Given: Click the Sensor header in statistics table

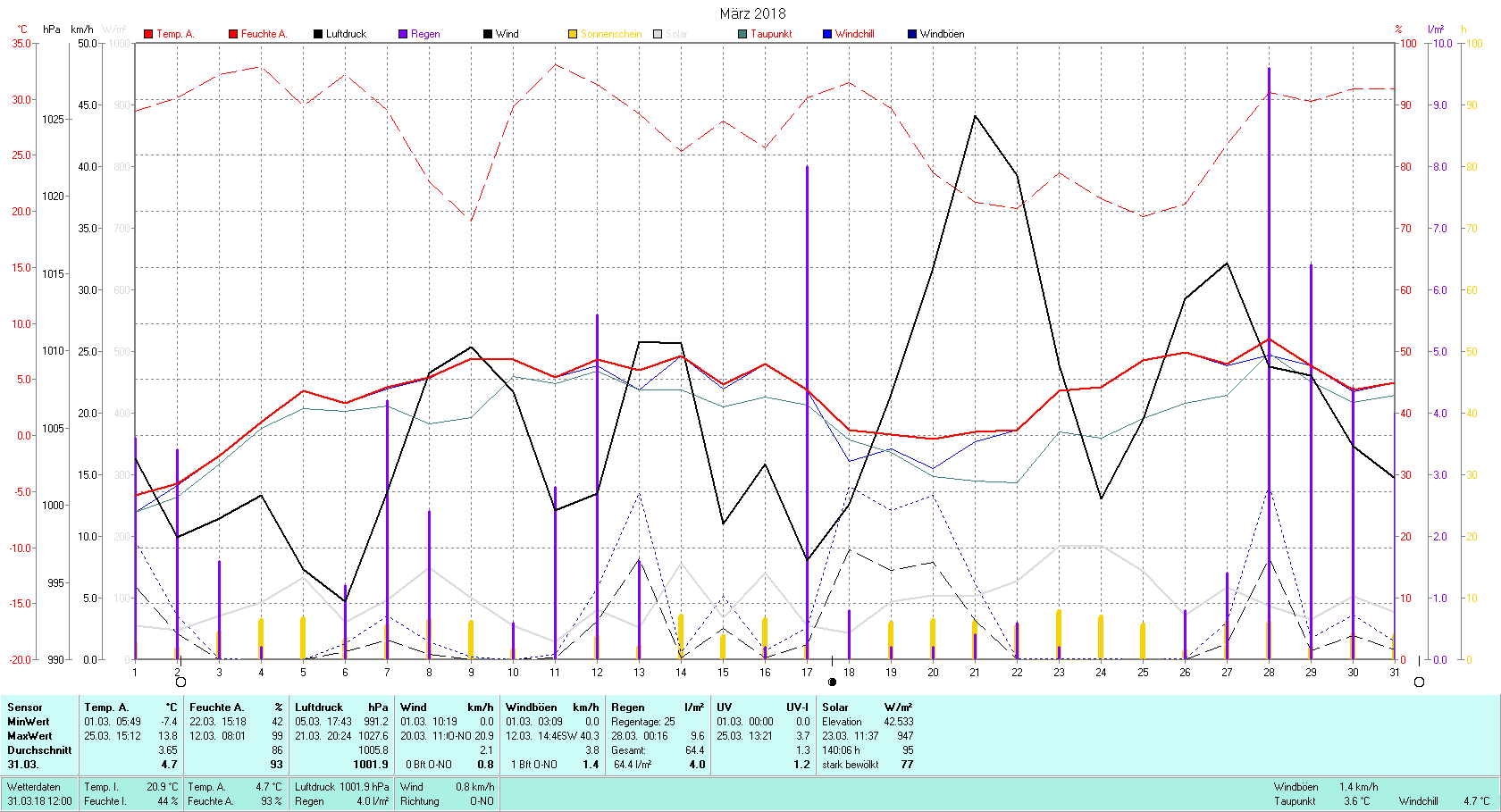Looking at the screenshot, I should 25,707.
